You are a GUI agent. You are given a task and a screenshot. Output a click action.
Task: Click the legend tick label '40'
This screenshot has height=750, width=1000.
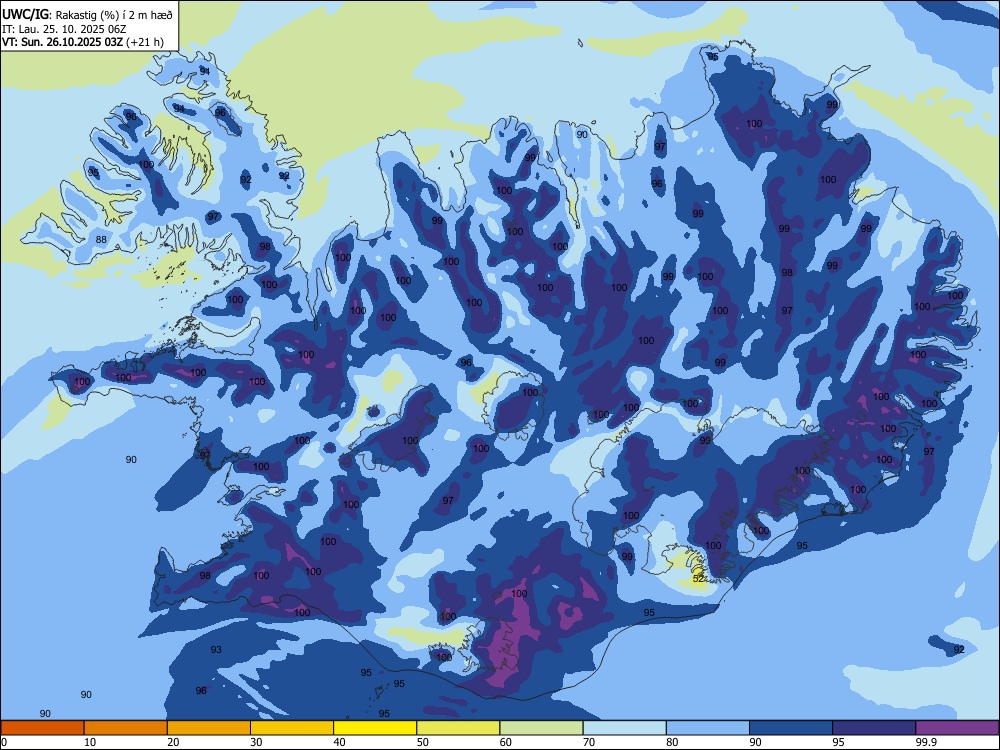[x=339, y=742]
